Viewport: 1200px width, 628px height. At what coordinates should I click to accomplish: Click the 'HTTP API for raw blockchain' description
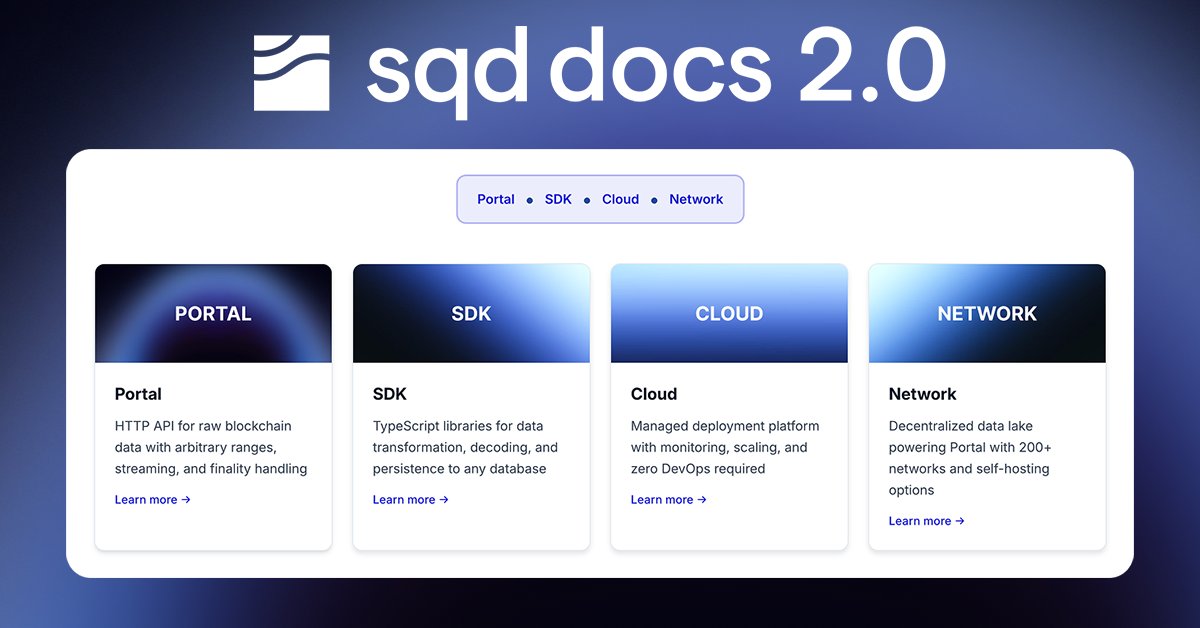[211, 447]
